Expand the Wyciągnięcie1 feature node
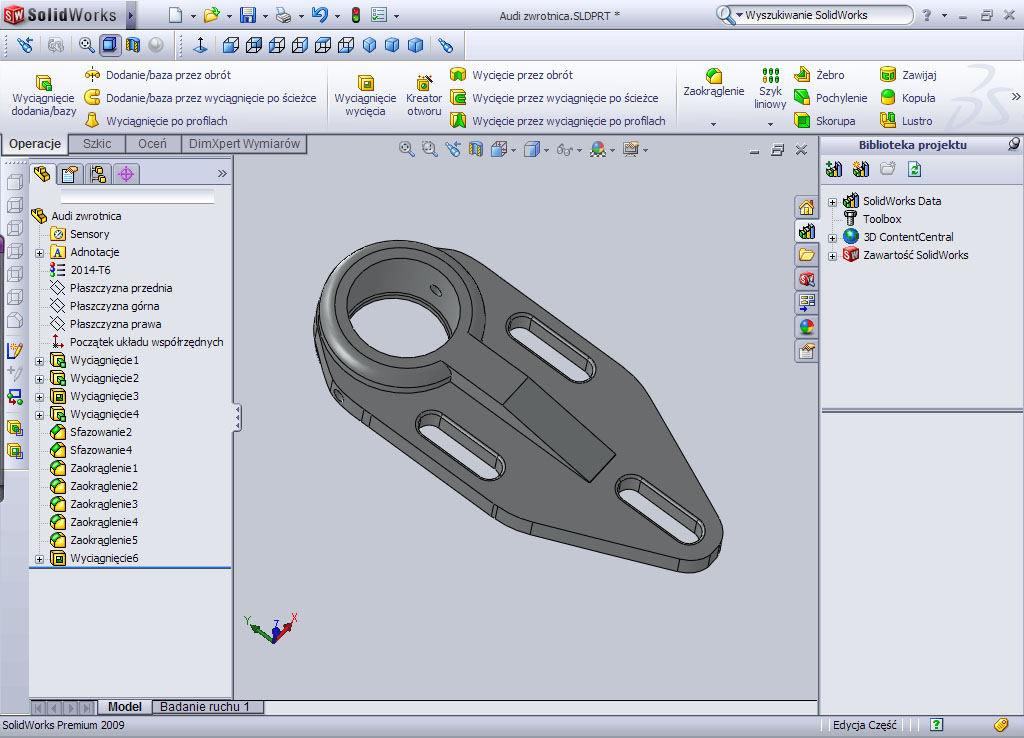 tap(39, 361)
